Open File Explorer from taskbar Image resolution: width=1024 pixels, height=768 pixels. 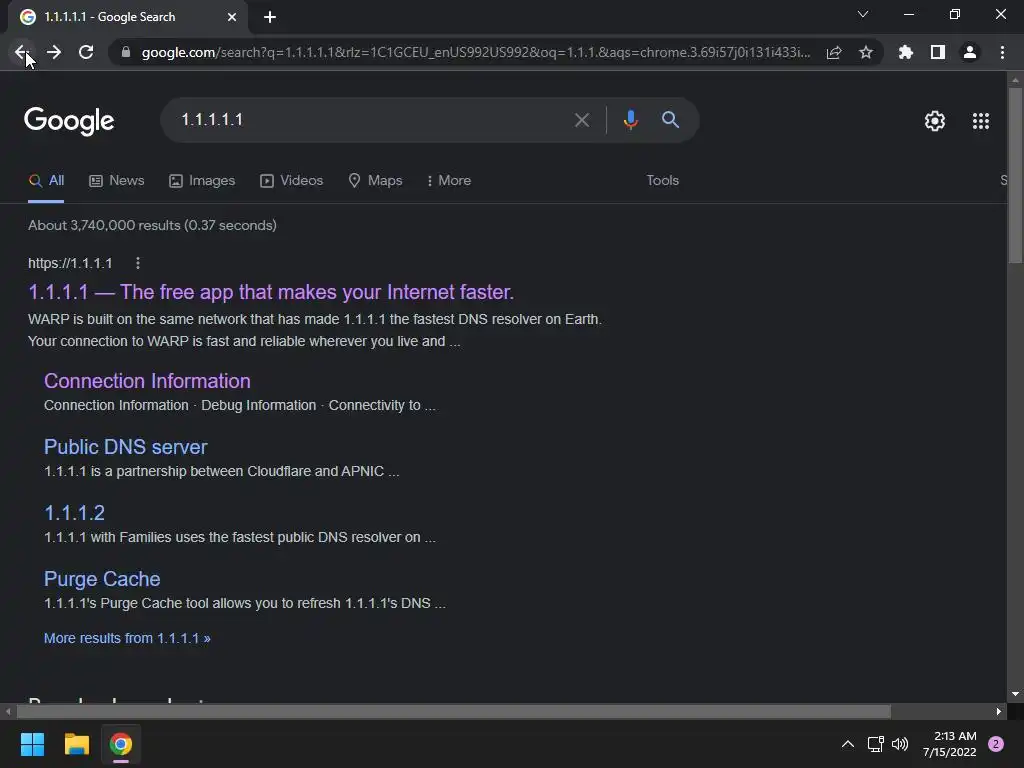(x=76, y=744)
